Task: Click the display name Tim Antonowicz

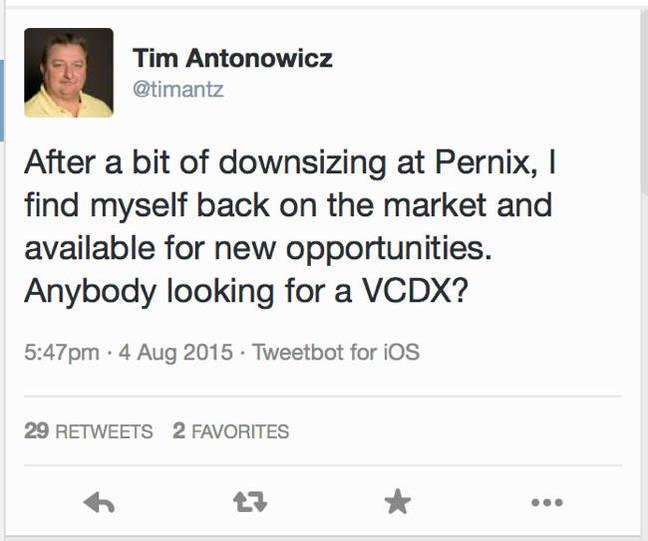Action: [x=233, y=58]
